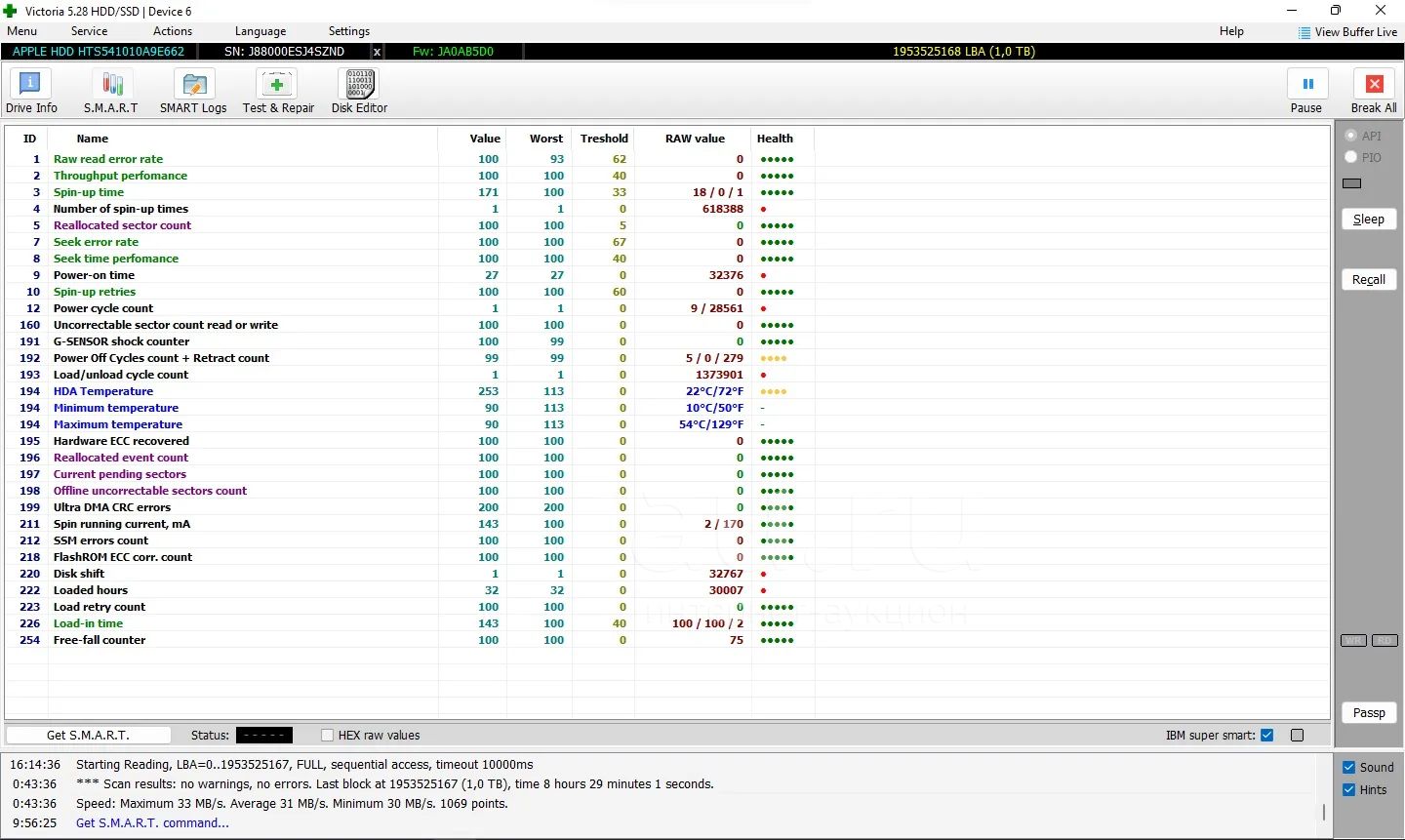Click the Get S.M.A.R.T. button
Image resolution: width=1405 pixels, height=840 pixels.
point(88,736)
